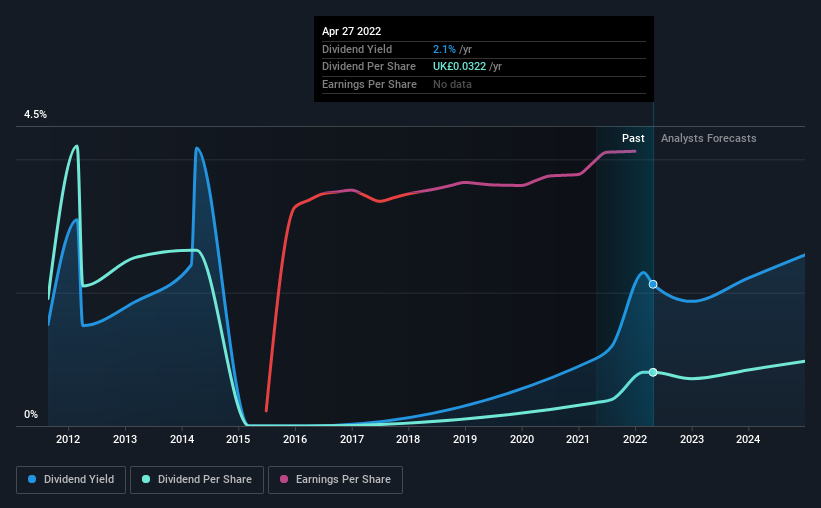Click the 2012 year axis label
821x508 pixels.
click(68, 439)
